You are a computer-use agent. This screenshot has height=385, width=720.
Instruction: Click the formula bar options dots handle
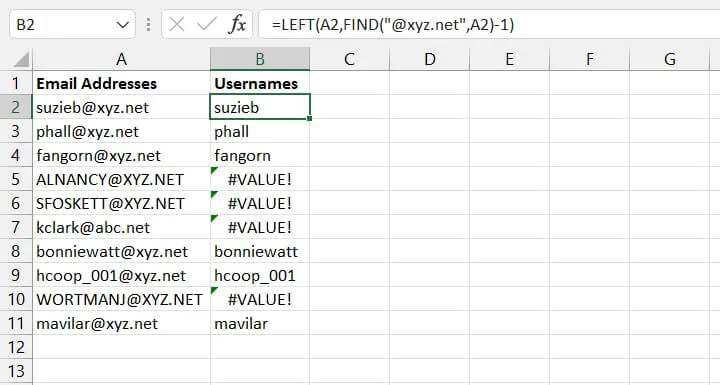tap(148, 24)
